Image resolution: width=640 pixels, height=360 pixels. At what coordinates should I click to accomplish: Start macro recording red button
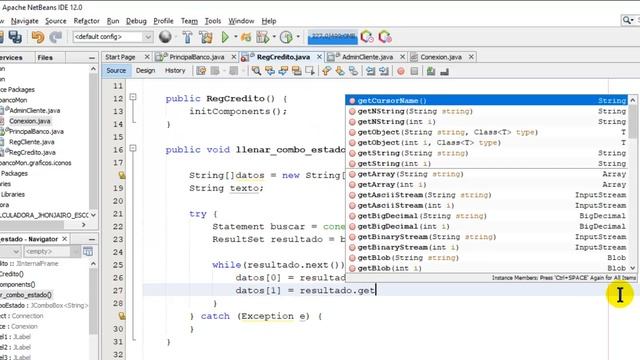tap(401, 71)
